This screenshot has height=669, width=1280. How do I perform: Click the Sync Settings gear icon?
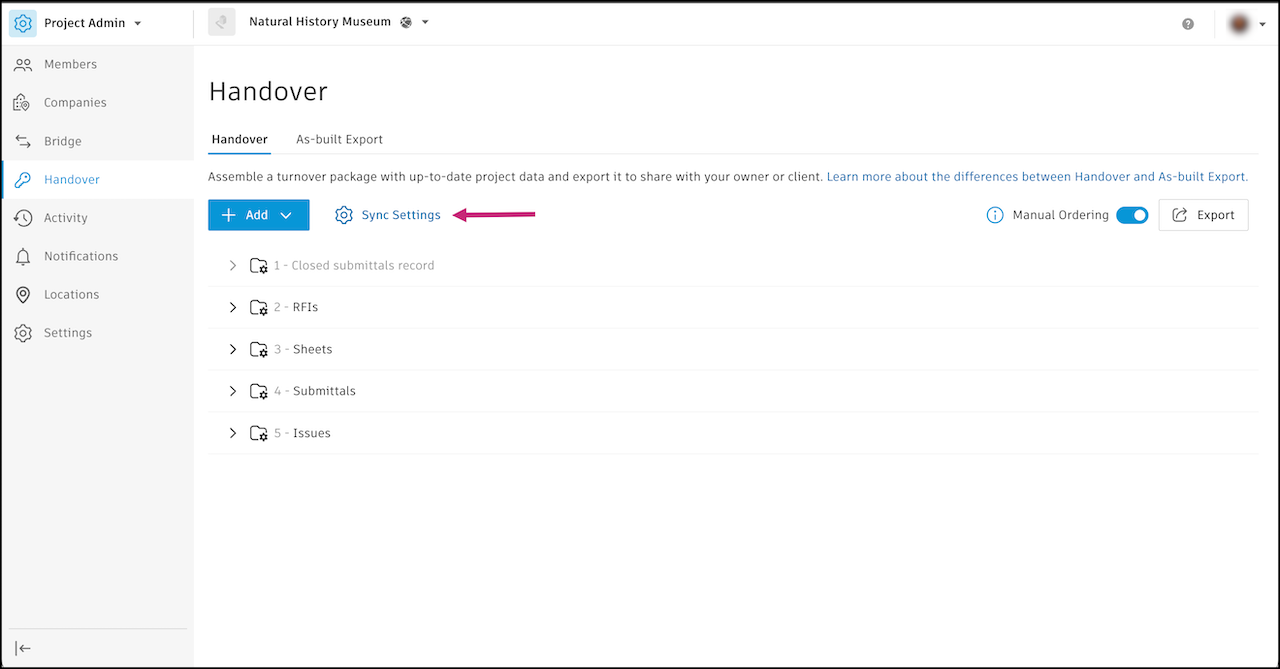[x=344, y=215]
